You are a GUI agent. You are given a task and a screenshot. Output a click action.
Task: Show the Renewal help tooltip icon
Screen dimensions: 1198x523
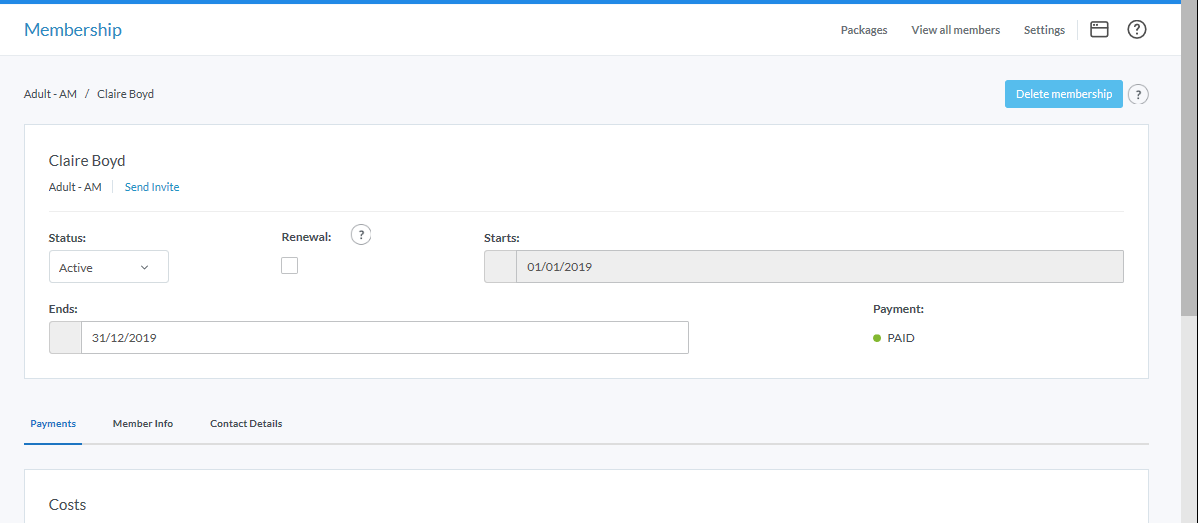click(361, 235)
